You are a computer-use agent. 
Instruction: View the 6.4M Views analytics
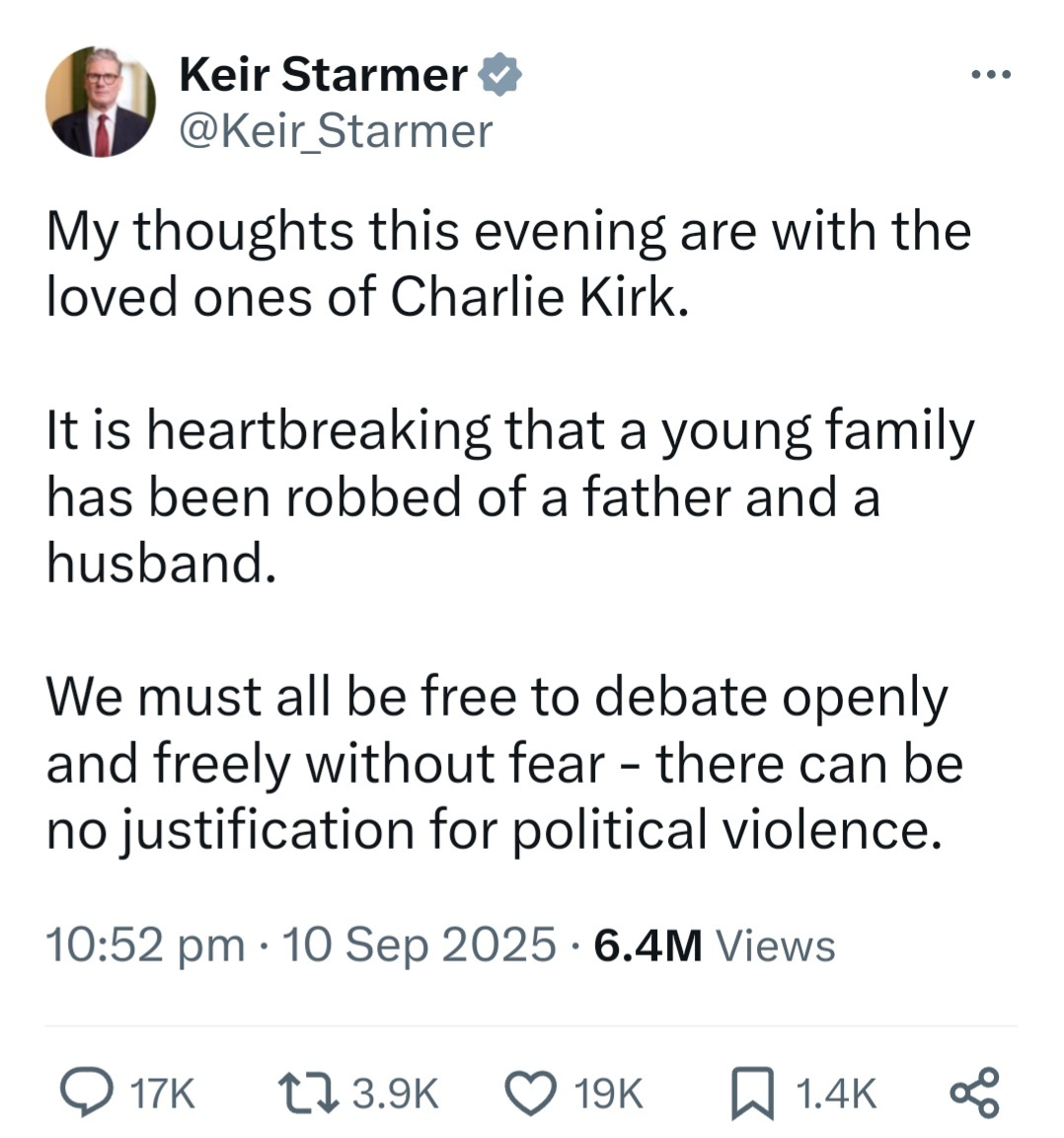pyautogui.click(x=716, y=946)
